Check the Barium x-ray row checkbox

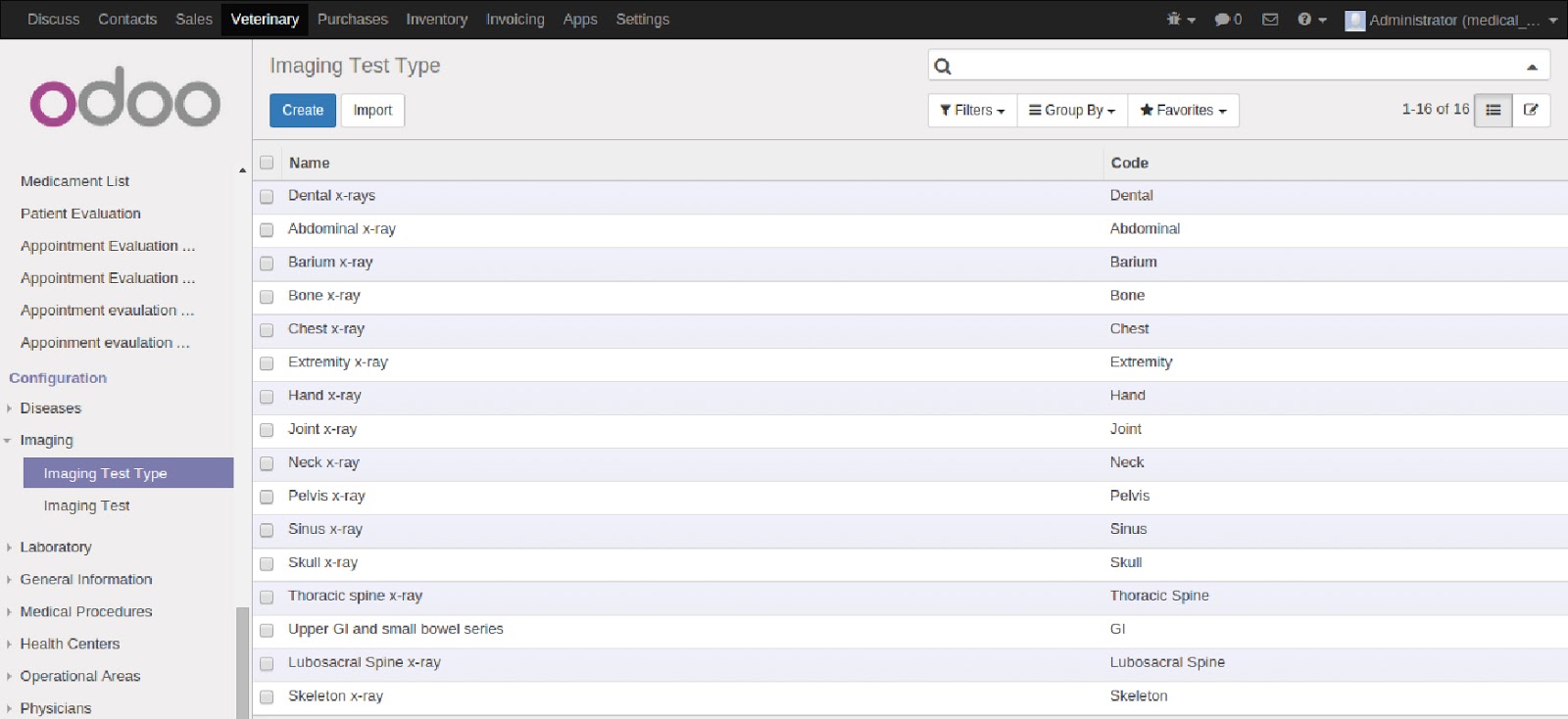(x=267, y=263)
